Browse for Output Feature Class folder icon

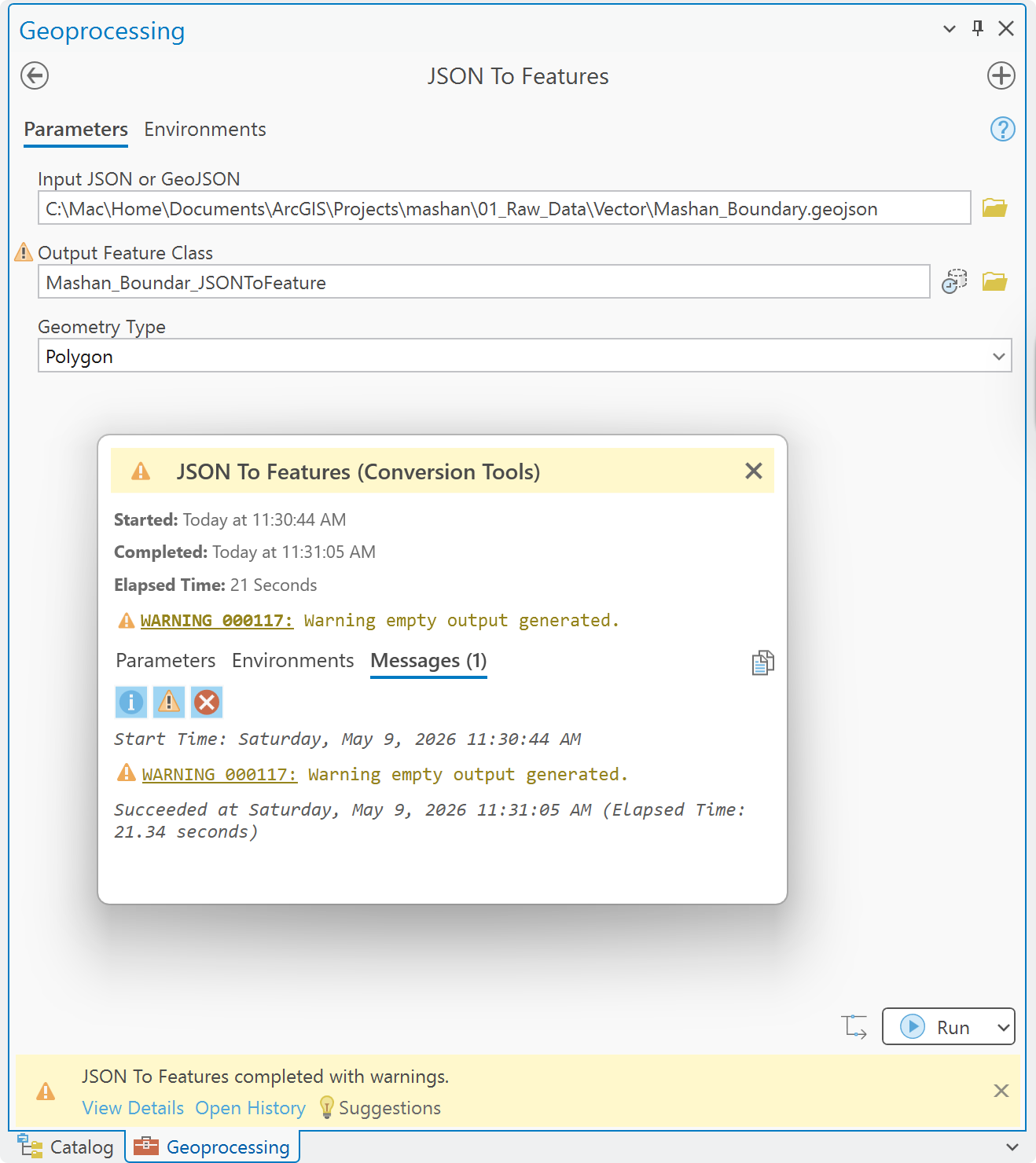pyautogui.click(x=994, y=281)
